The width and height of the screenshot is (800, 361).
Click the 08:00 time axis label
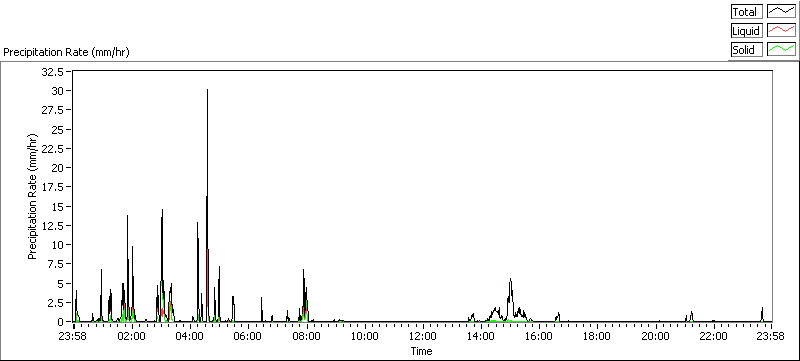(307, 336)
